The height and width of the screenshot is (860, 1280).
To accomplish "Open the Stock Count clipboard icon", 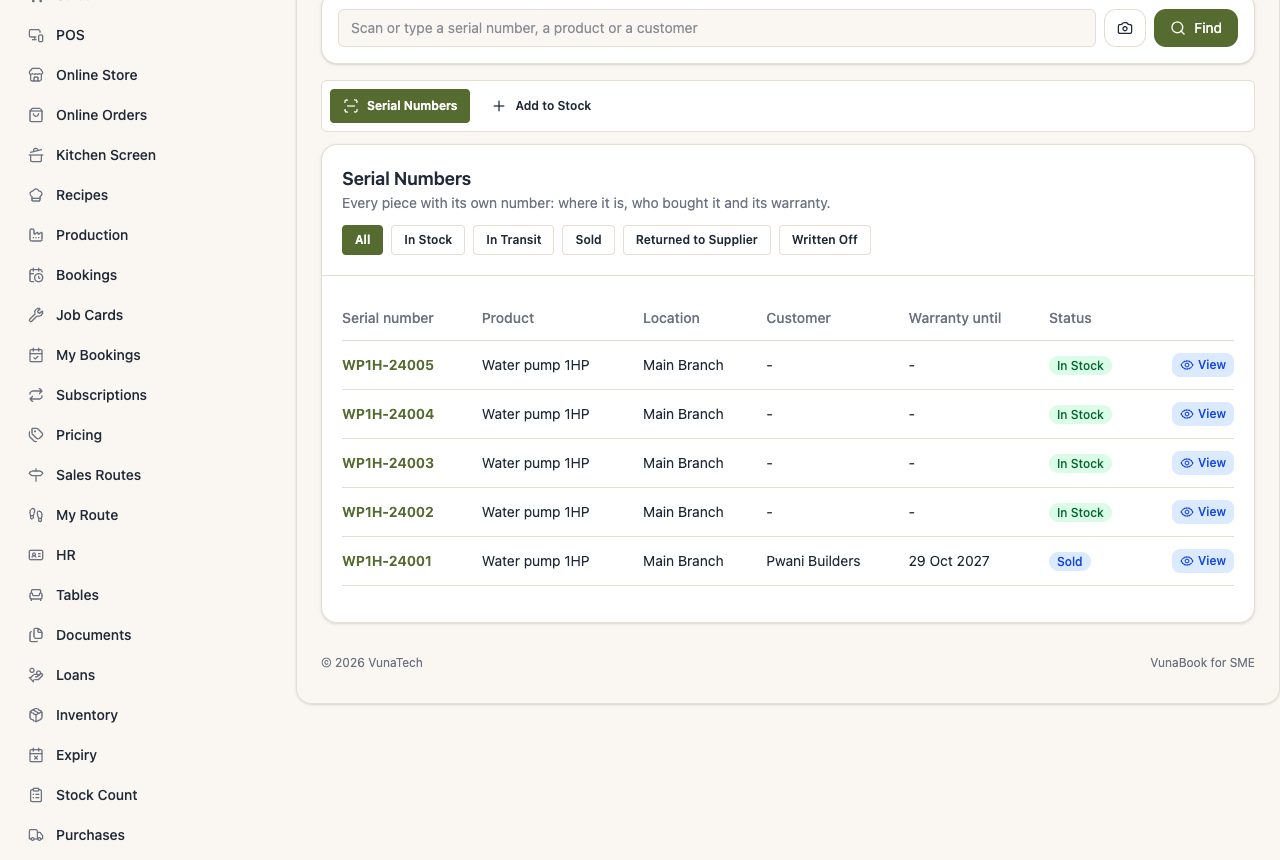I will [x=36, y=795].
